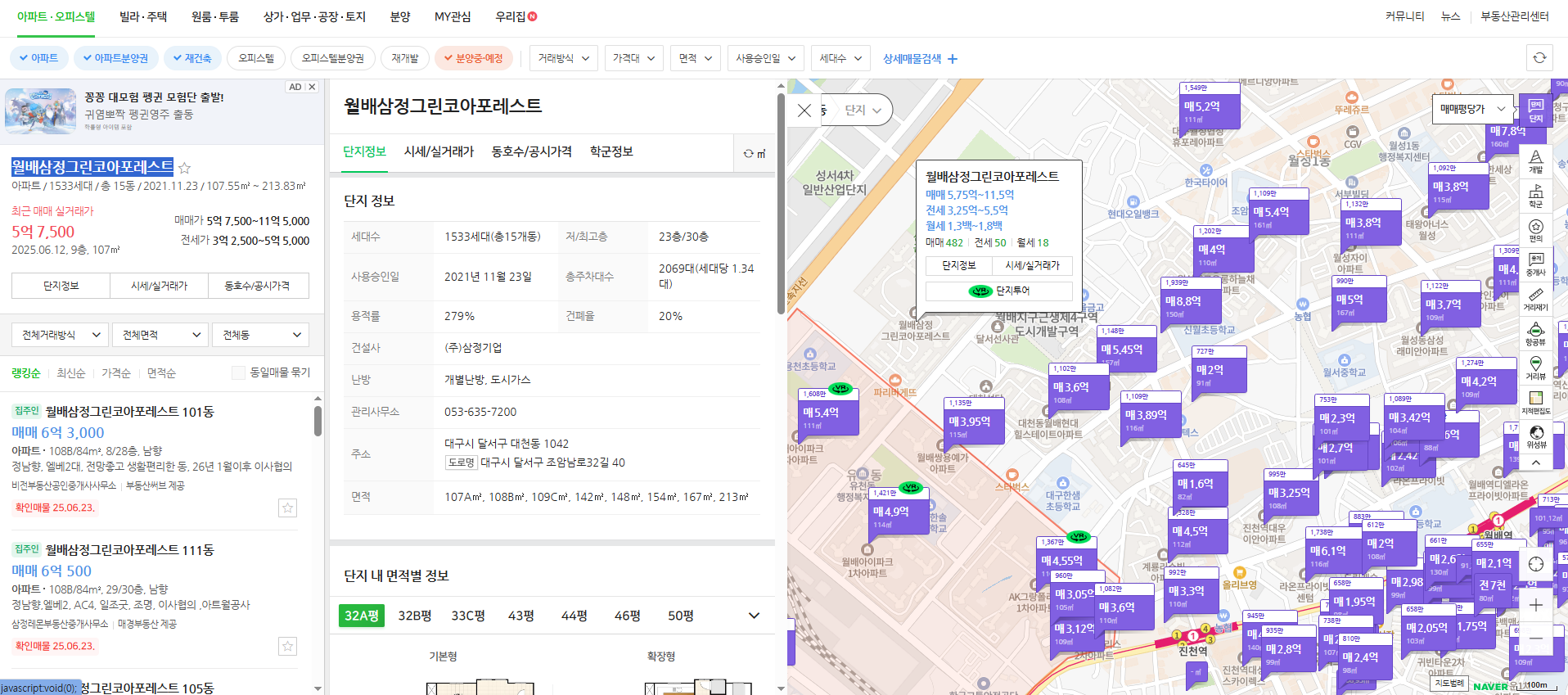Image resolution: width=1568 pixels, height=695 pixels.
Task: Toggle the ㎡ area unit conversion button
Action: point(755,154)
